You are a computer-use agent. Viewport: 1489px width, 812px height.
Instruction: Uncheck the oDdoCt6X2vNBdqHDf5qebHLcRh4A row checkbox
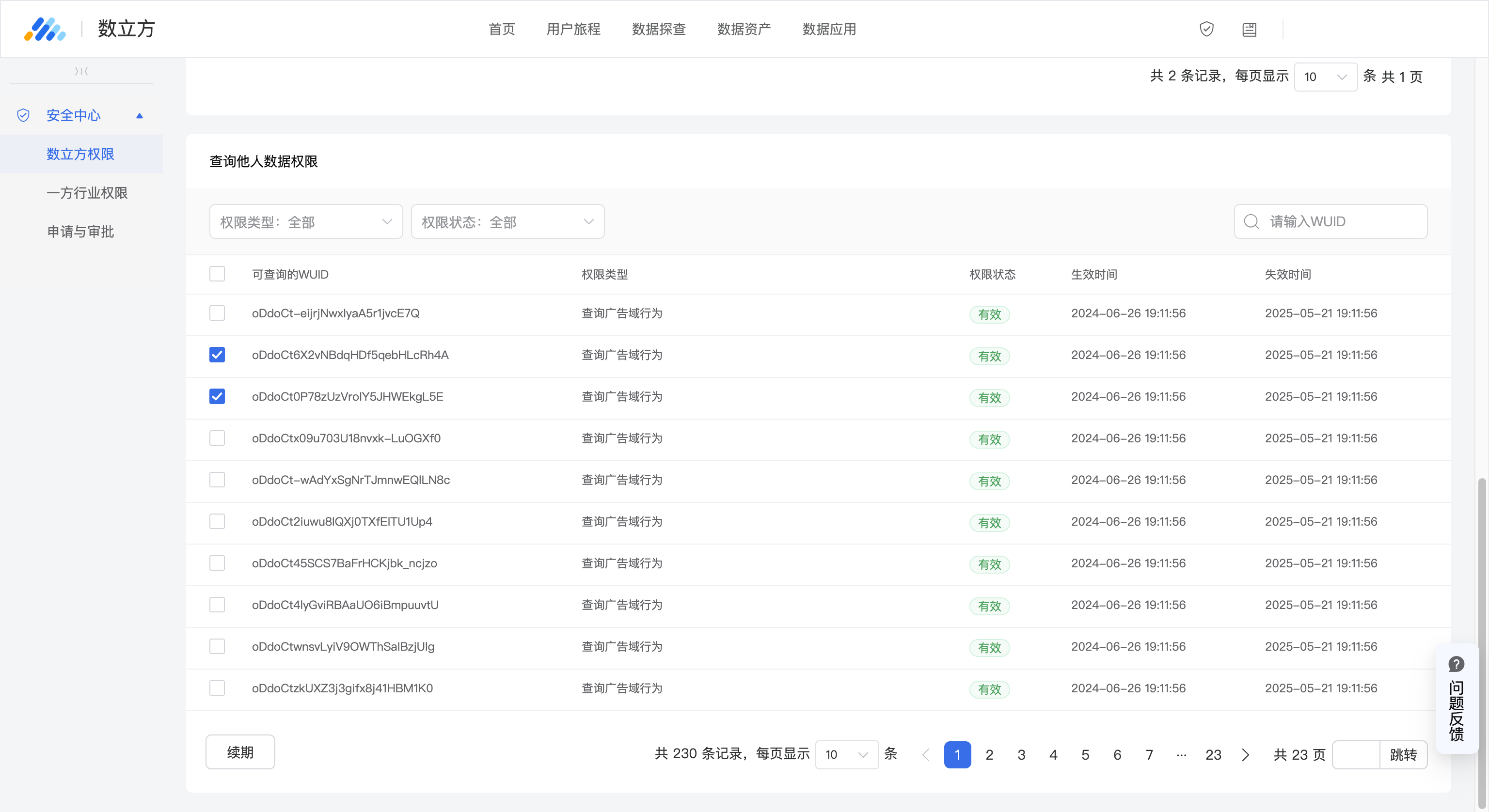coord(217,355)
